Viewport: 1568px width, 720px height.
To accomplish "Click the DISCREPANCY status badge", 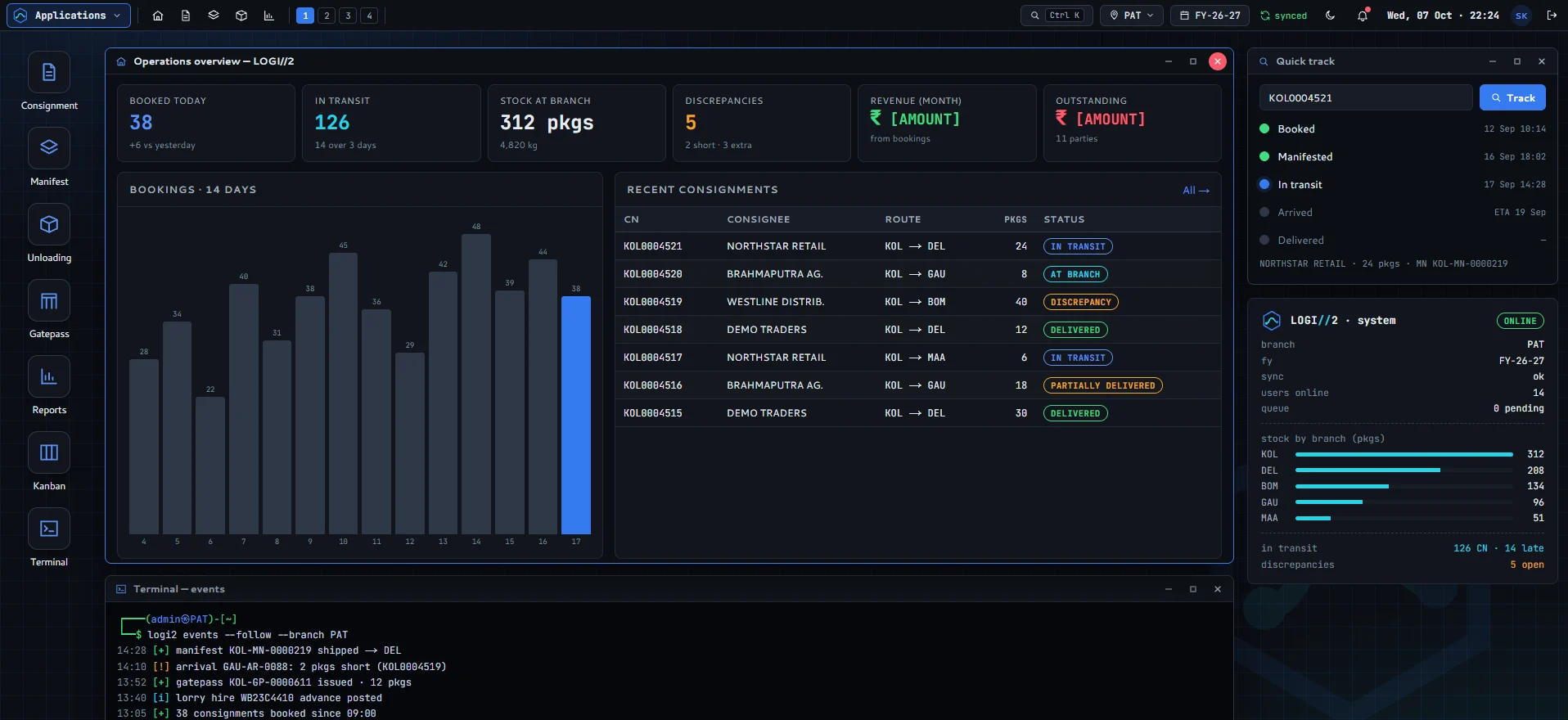I will [x=1080, y=302].
